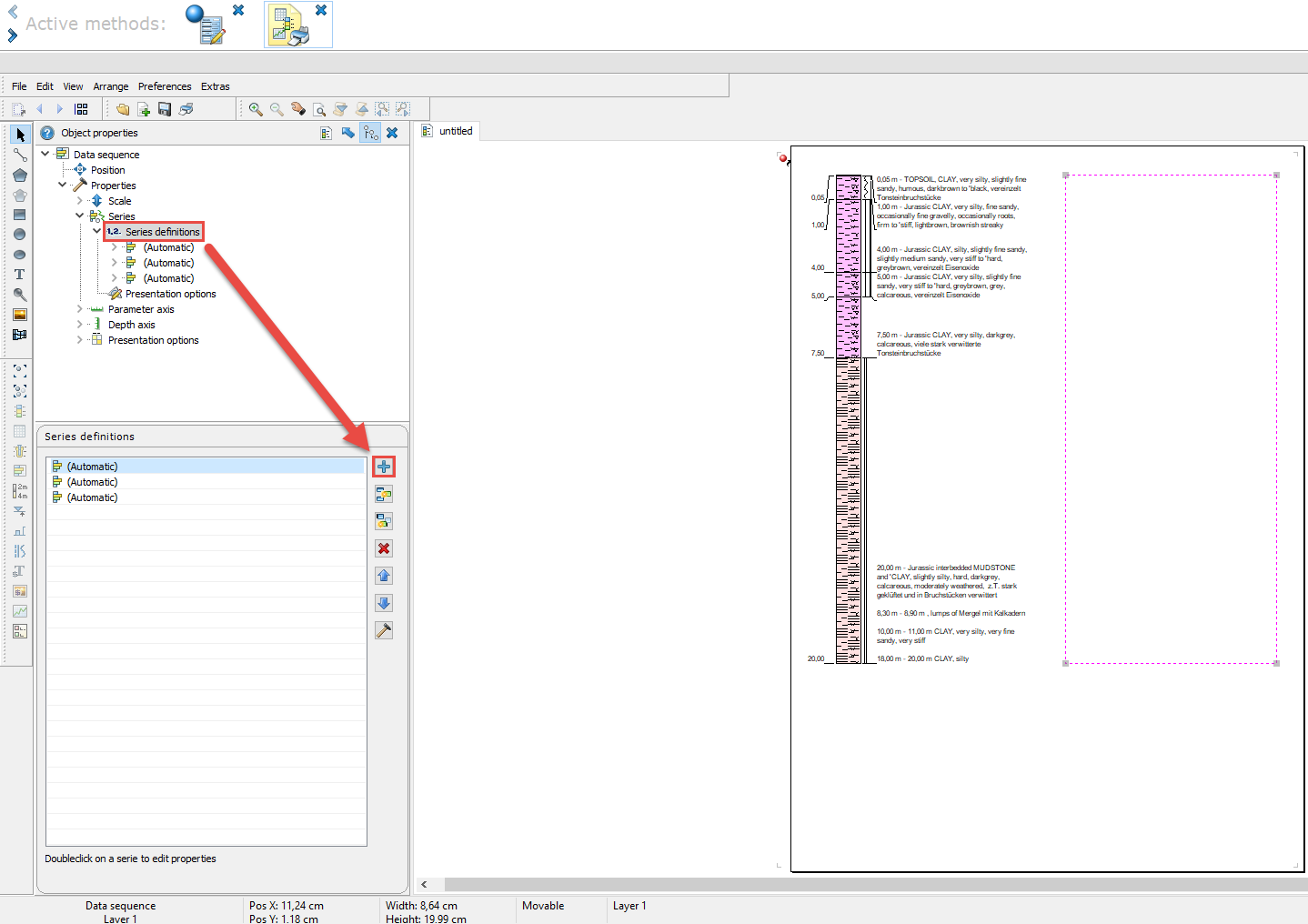Screen dimensions: 1308x924
Task: Click the zoom in magnifier in the toolbar
Action: [x=256, y=109]
